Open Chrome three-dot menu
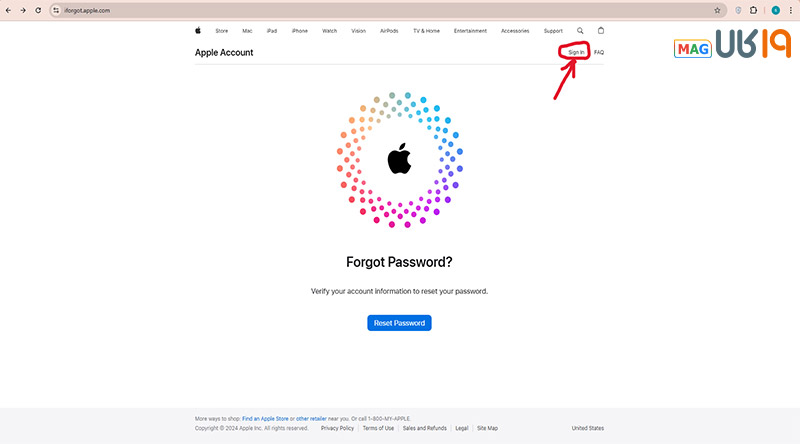This screenshot has width=800, height=444. click(791, 10)
